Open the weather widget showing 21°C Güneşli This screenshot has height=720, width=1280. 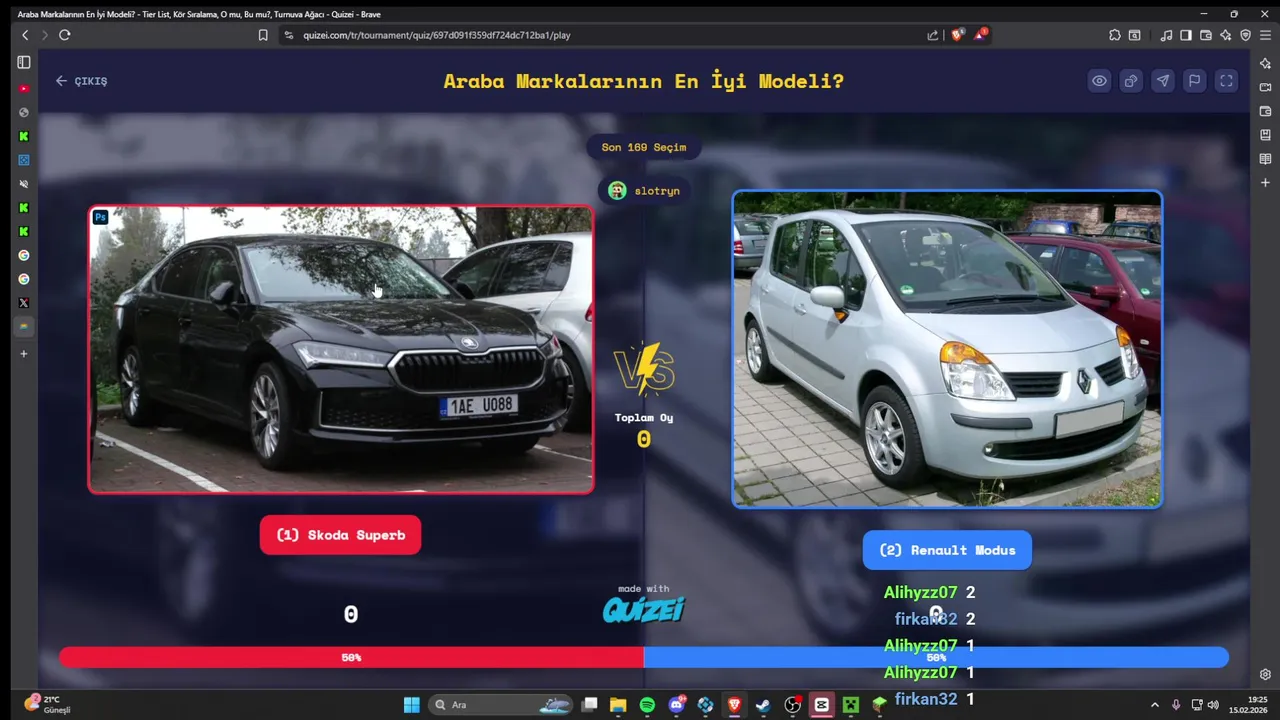48,705
